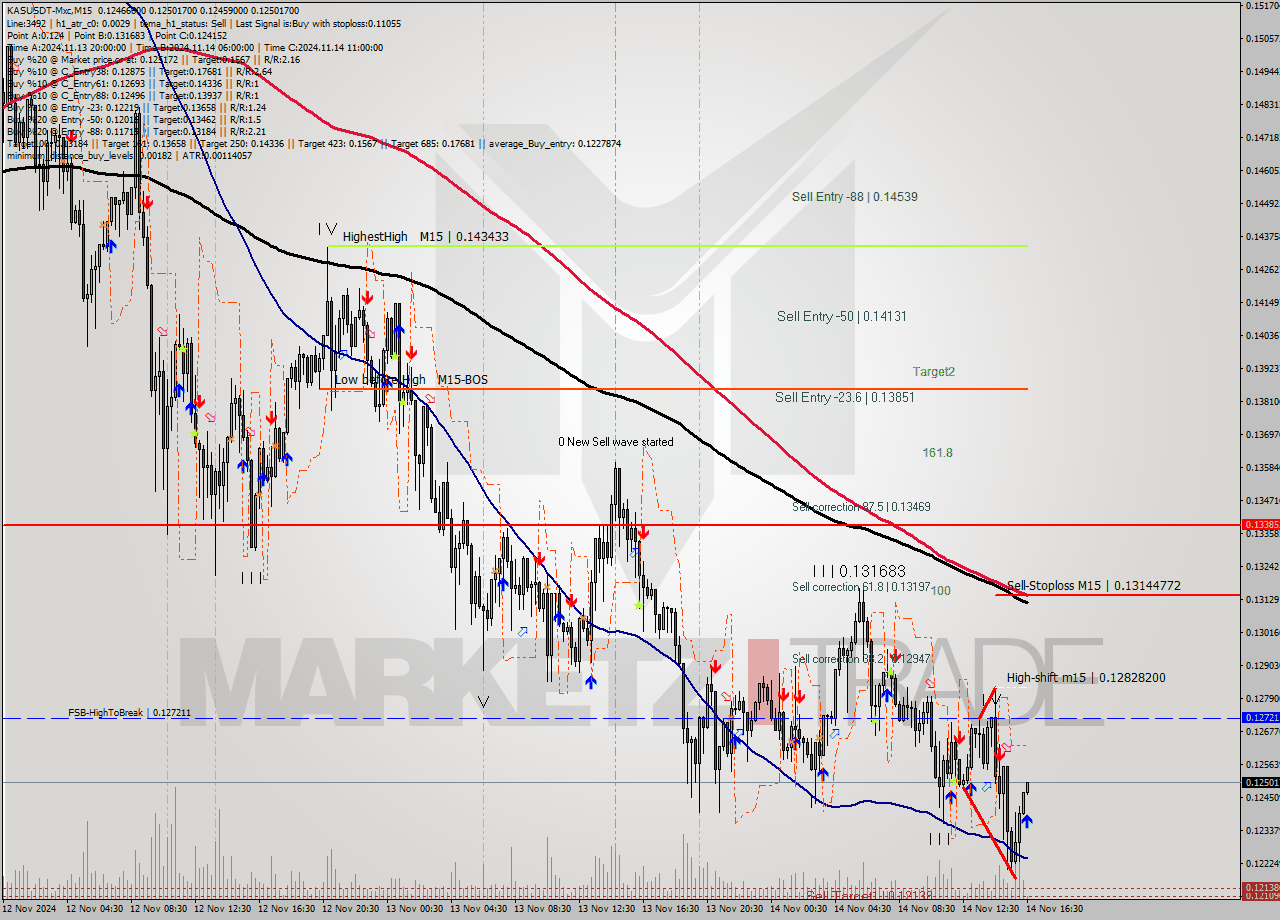Viewport: 1280px width, 920px height.
Task: Click the 'Sell Entry -50 | 0.14131' label
Action: point(842,316)
